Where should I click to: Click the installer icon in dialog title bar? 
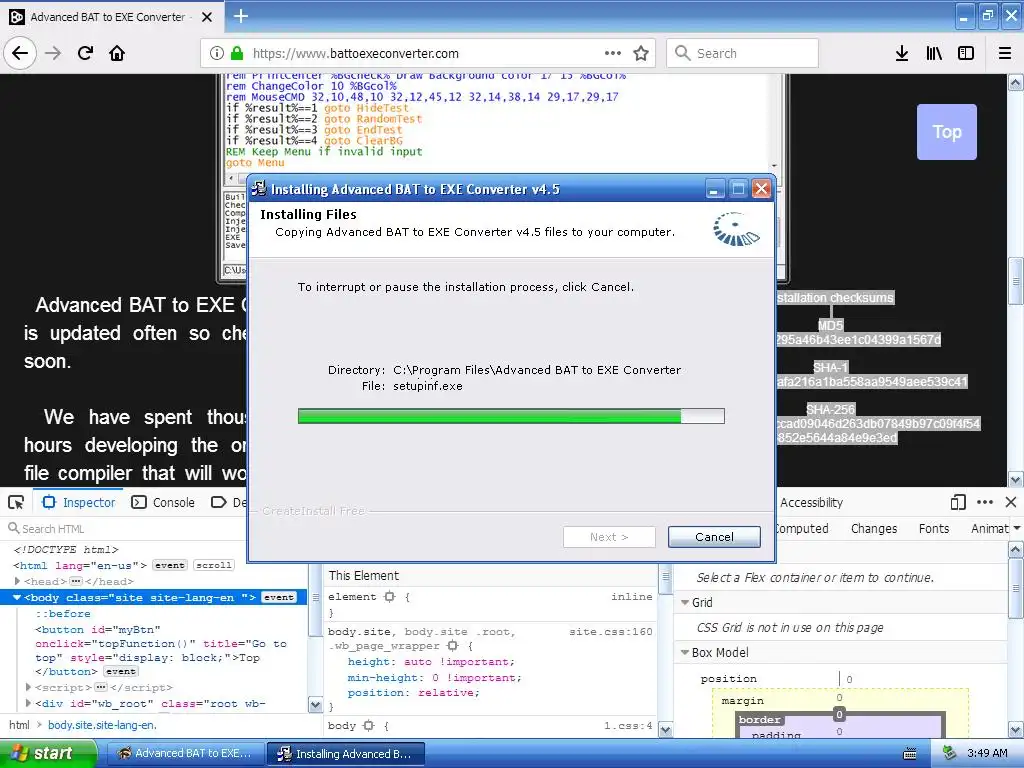tap(259, 189)
